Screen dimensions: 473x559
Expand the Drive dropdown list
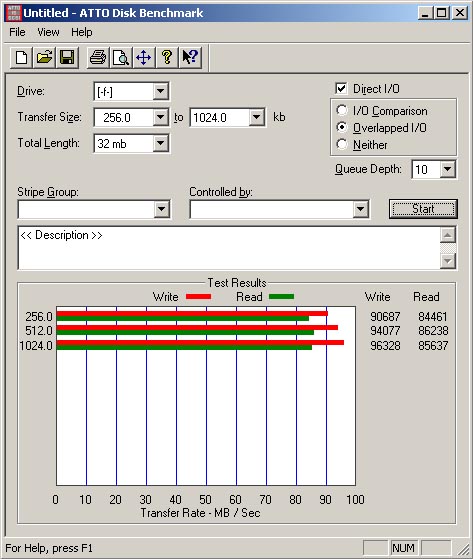pos(160,92)
